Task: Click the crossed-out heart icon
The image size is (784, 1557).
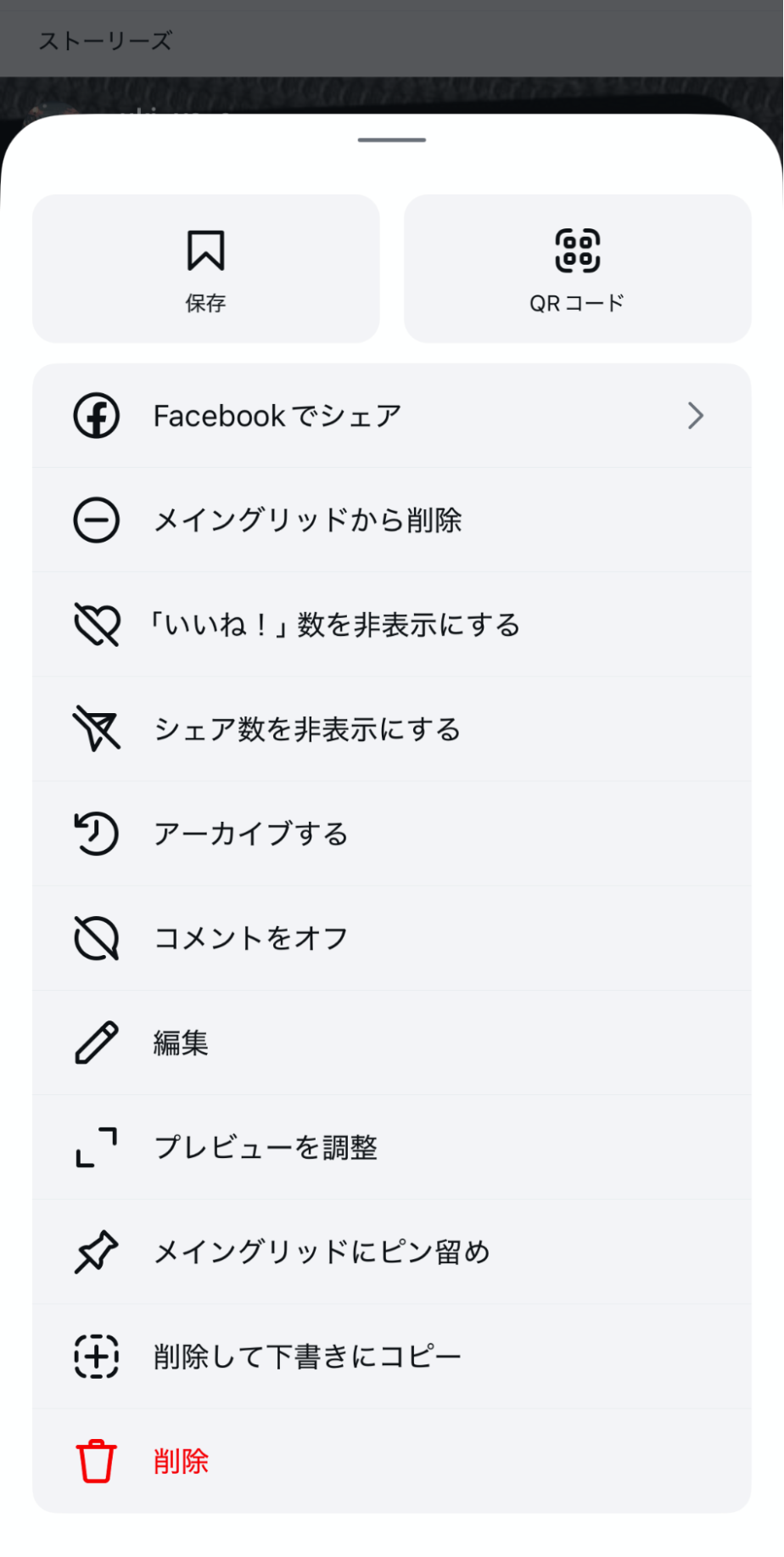Action: click(97, 625)
